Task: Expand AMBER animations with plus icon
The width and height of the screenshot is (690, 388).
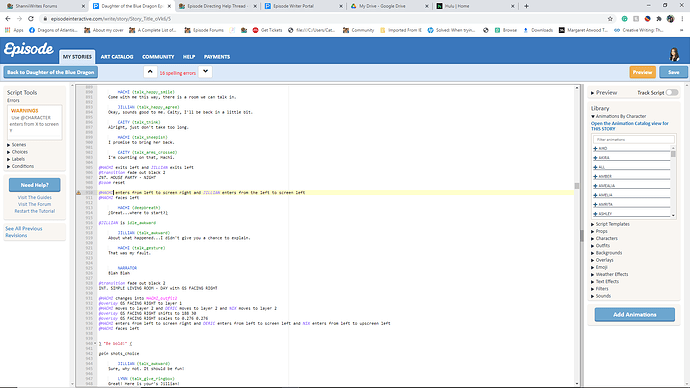Action: [x=595, y=176]
